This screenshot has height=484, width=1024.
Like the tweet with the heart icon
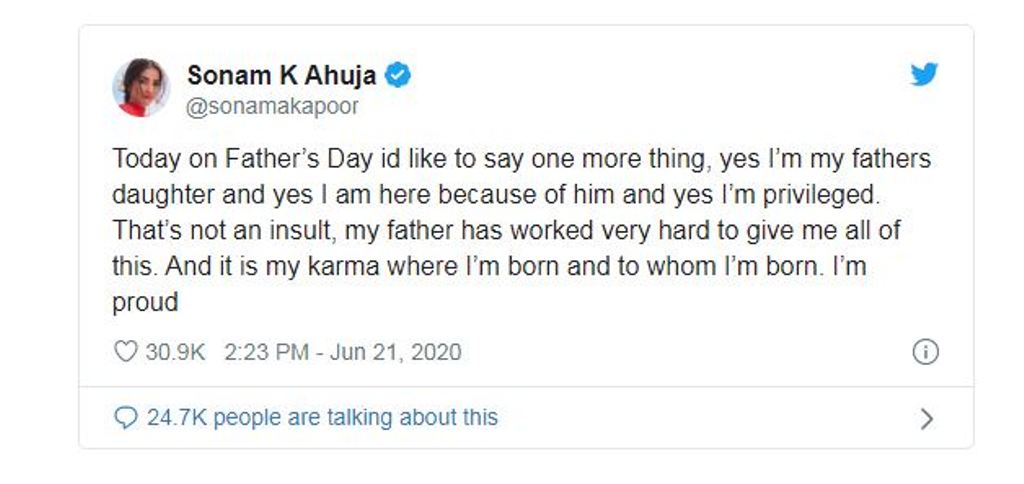tap(125, 351)
